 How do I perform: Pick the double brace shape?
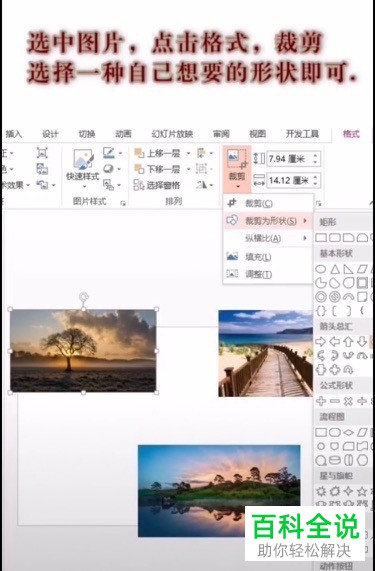320,311
